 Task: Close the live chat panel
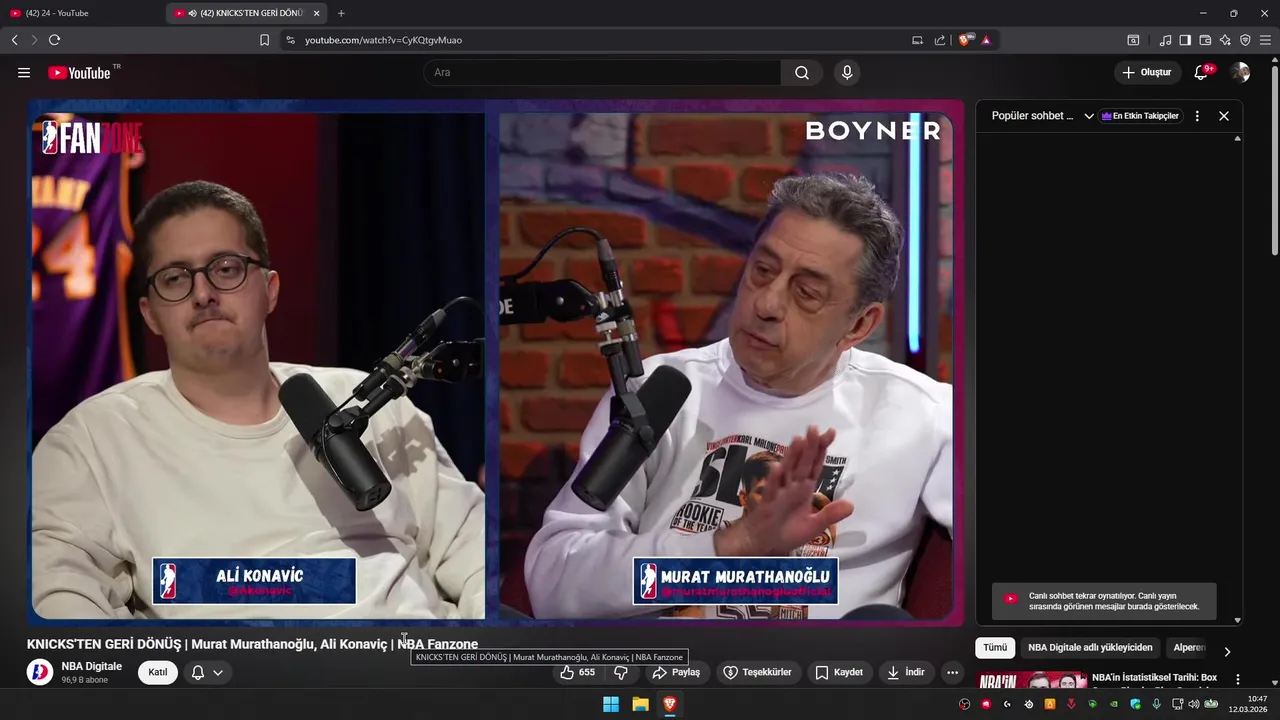pos(1224,116)
